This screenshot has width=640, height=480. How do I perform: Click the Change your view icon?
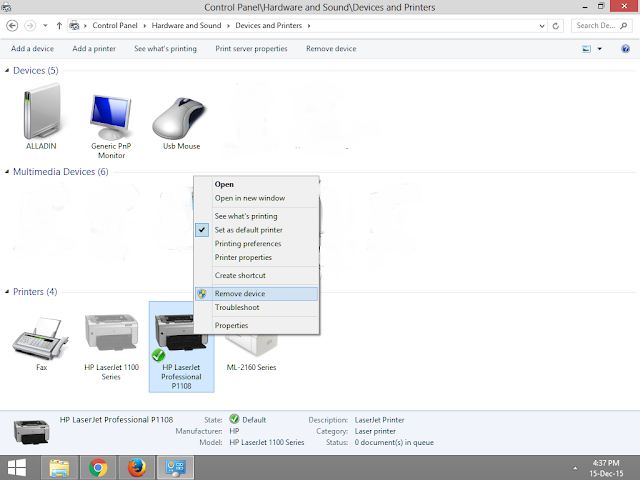(x=587, y=49)
